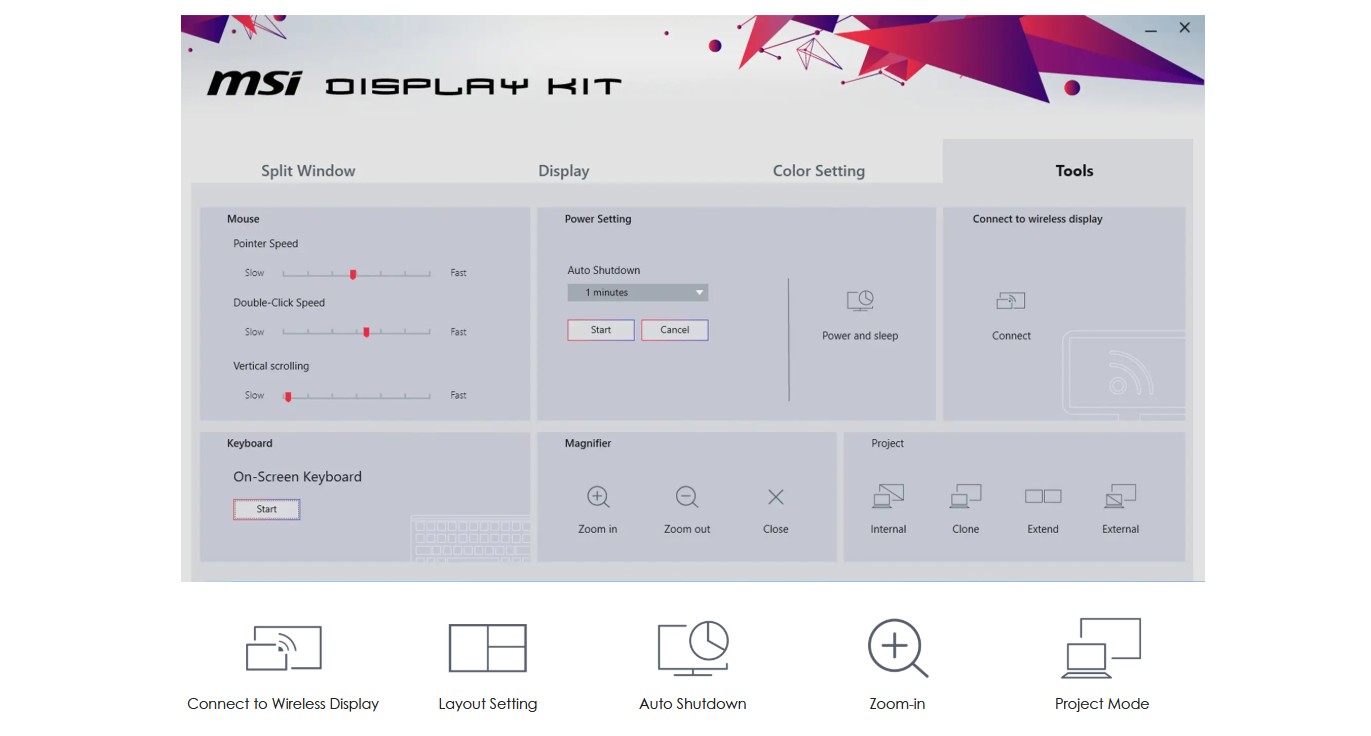
Task: Cancel the Auto Shutdown timer
Action: (x=675, y=330)
